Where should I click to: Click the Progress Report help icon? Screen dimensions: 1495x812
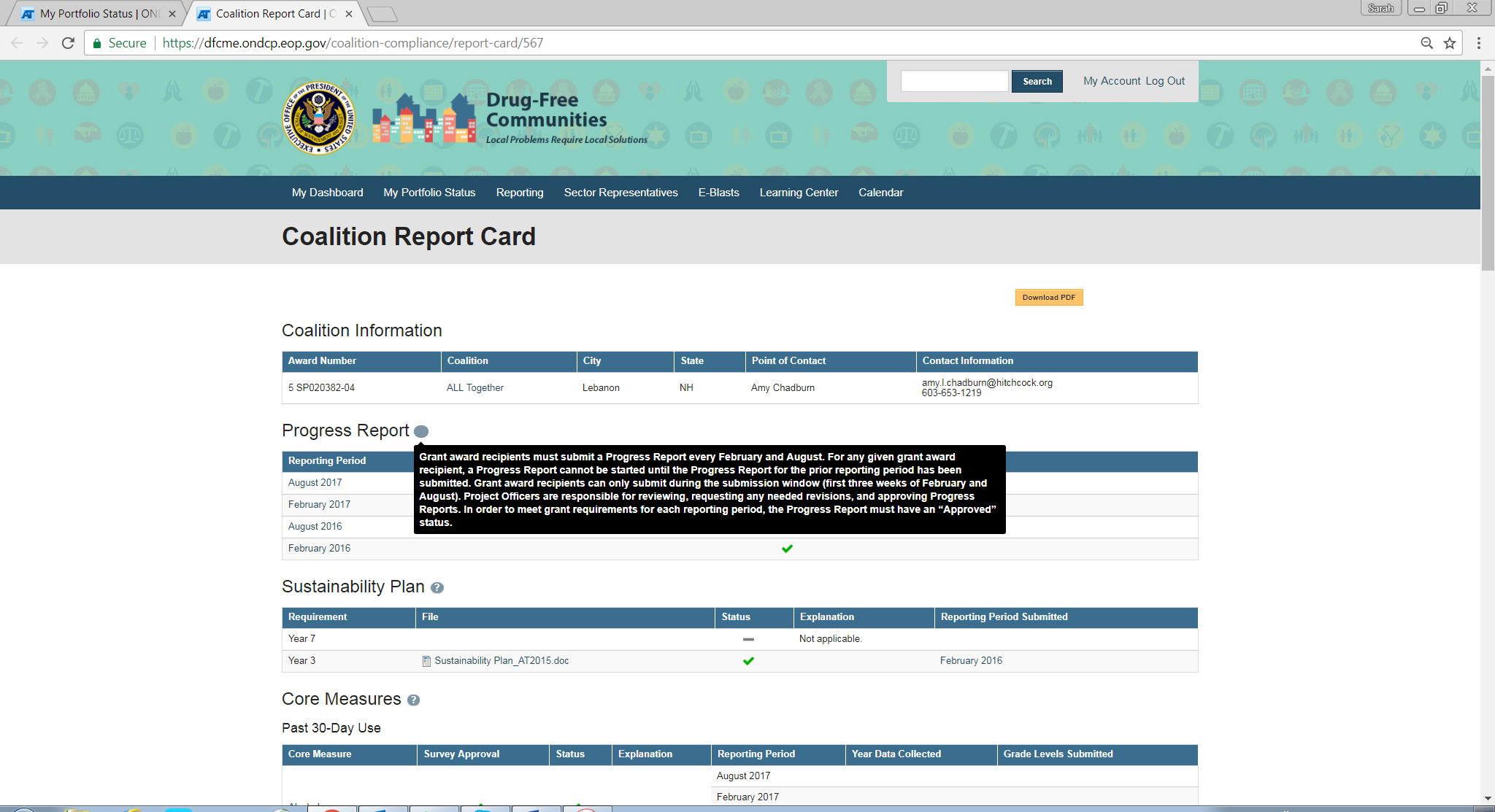(421, 431)
